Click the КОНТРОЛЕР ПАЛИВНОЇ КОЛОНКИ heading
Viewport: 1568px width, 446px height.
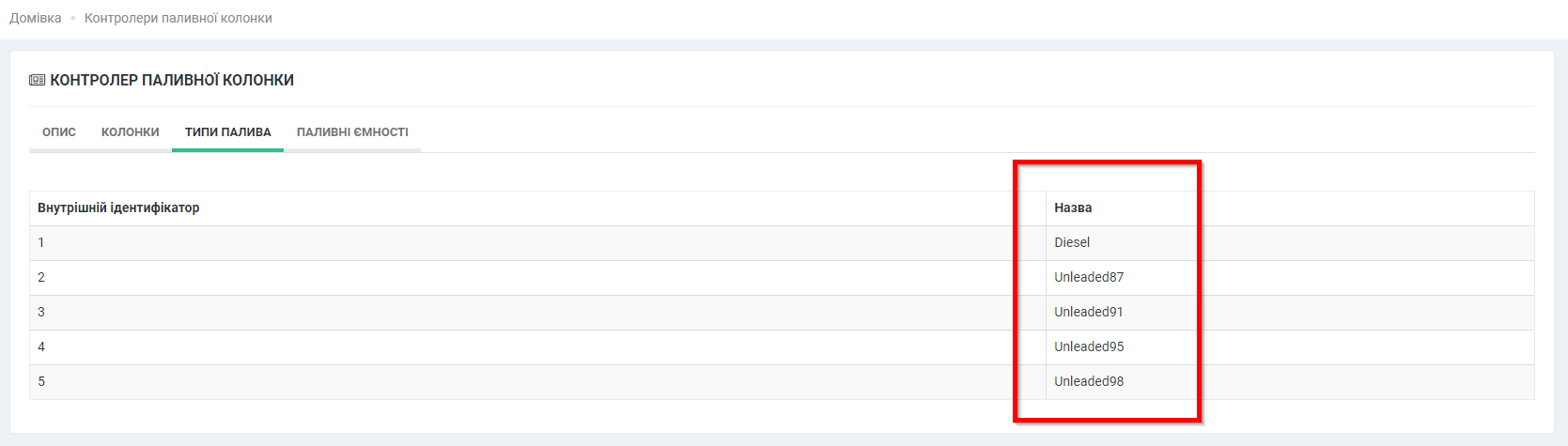(172, 81)
